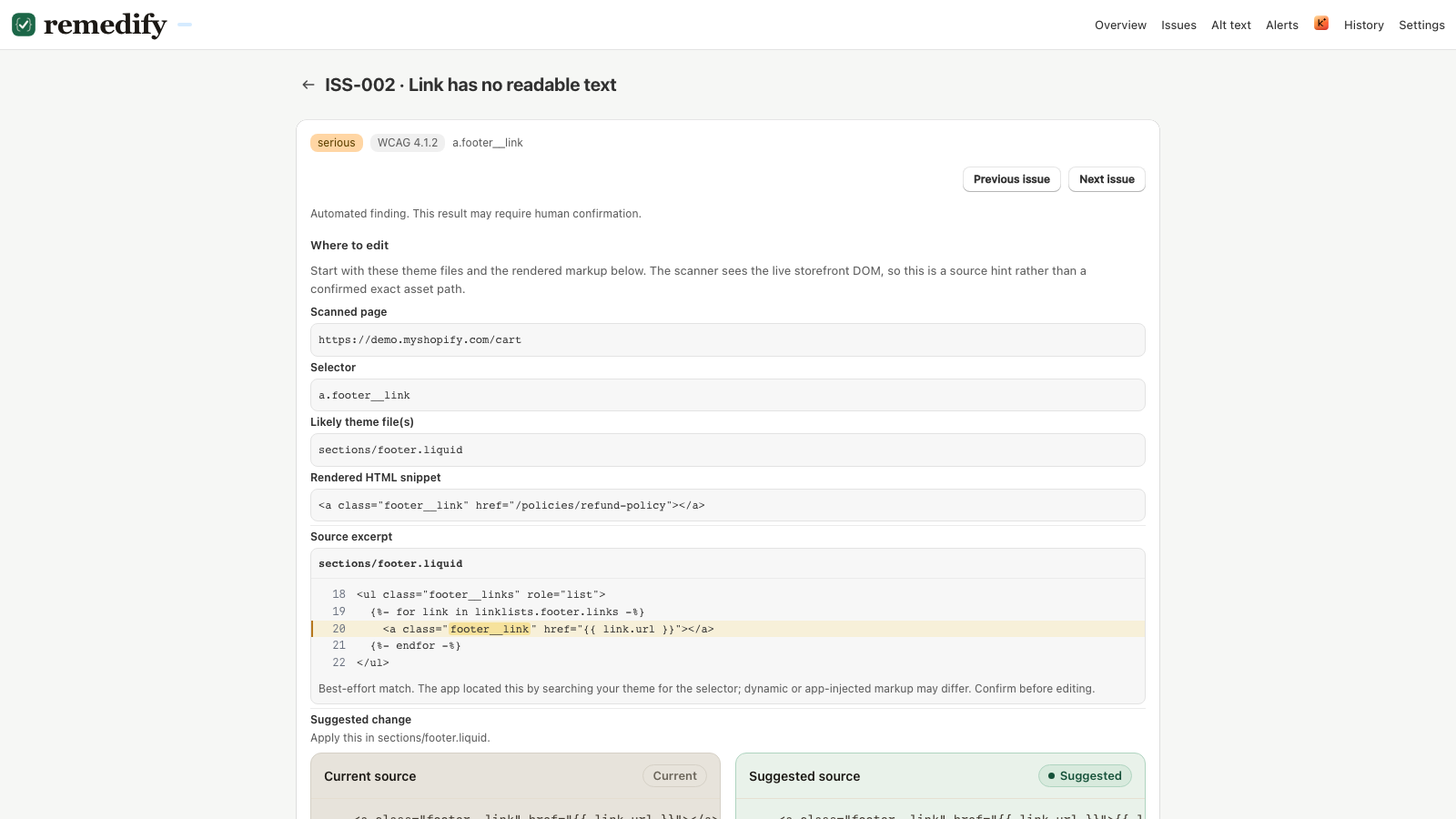Open the orange K app icon in navigation

click(1321, 24)
